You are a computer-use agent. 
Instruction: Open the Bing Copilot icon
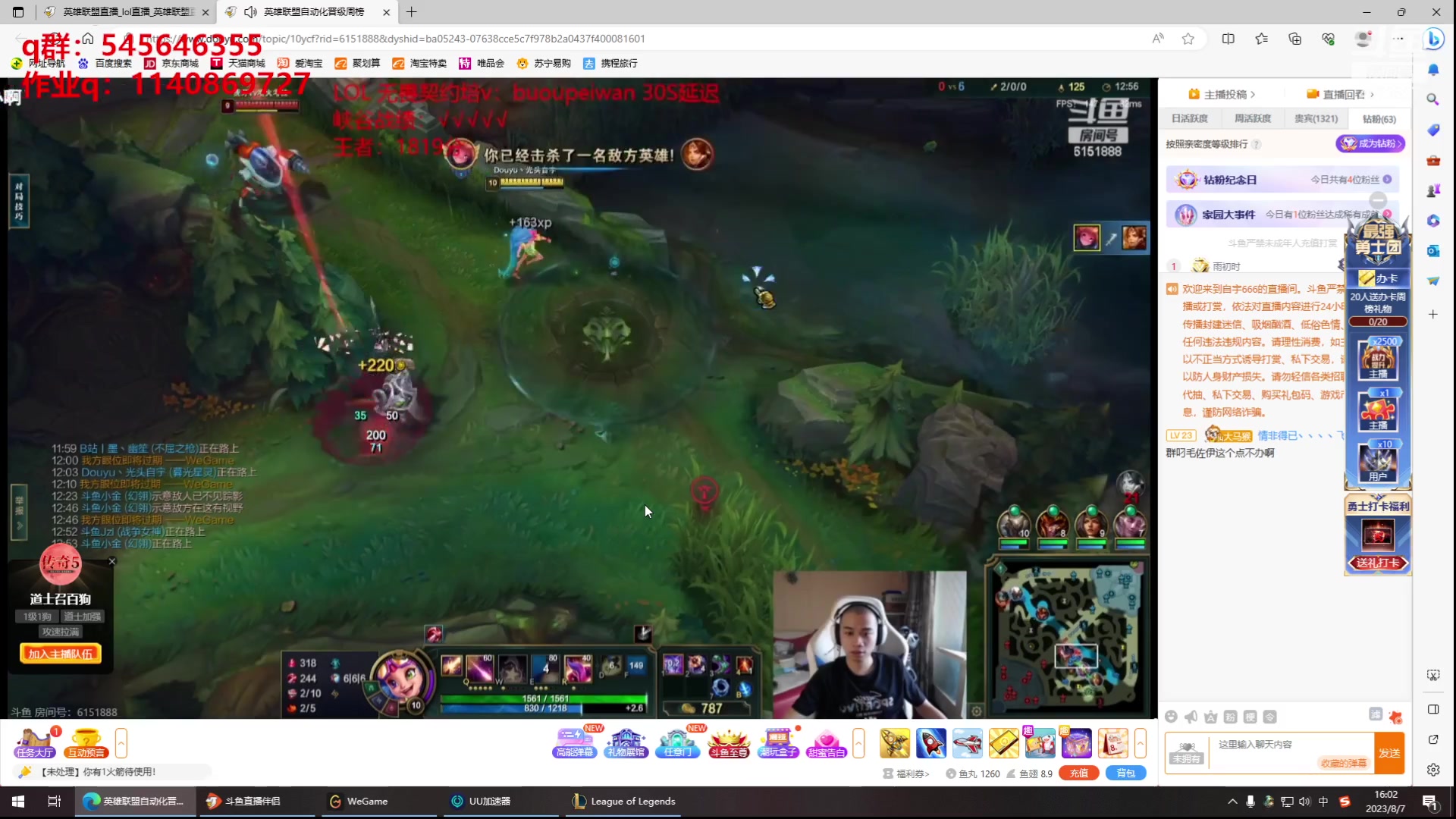pos(1432,39)
